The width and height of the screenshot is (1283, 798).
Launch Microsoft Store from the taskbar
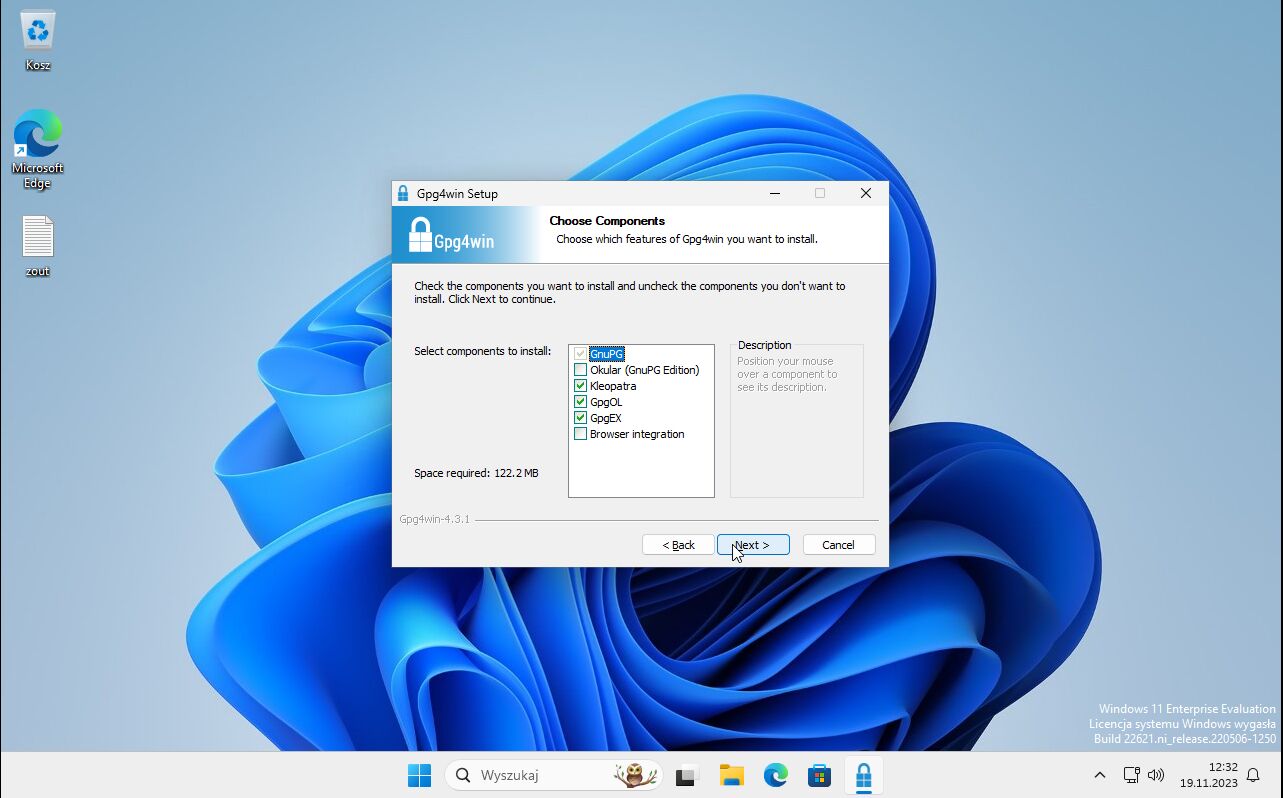(x=819, y=775)
